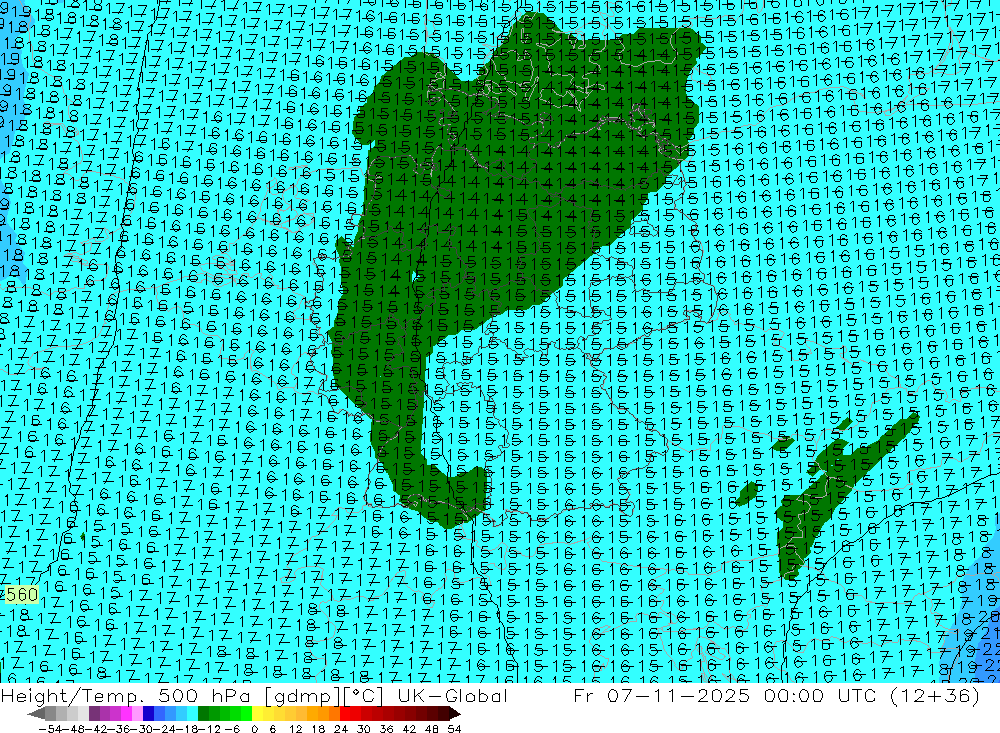
Task: Click the '36' legend value
Action: click(386, 729)
